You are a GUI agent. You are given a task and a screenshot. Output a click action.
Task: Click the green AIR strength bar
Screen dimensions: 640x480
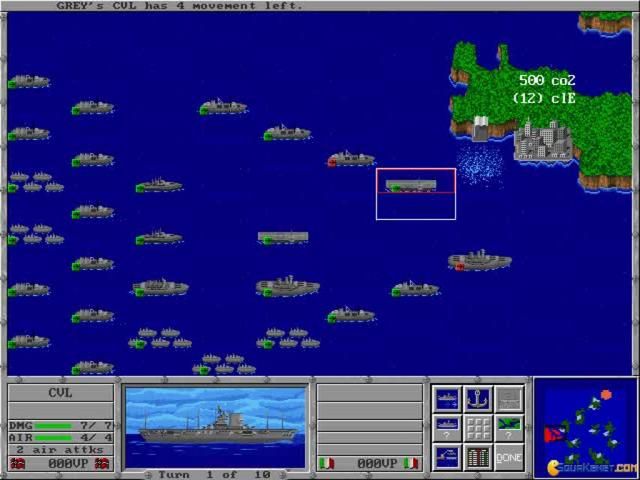point(53,438)
